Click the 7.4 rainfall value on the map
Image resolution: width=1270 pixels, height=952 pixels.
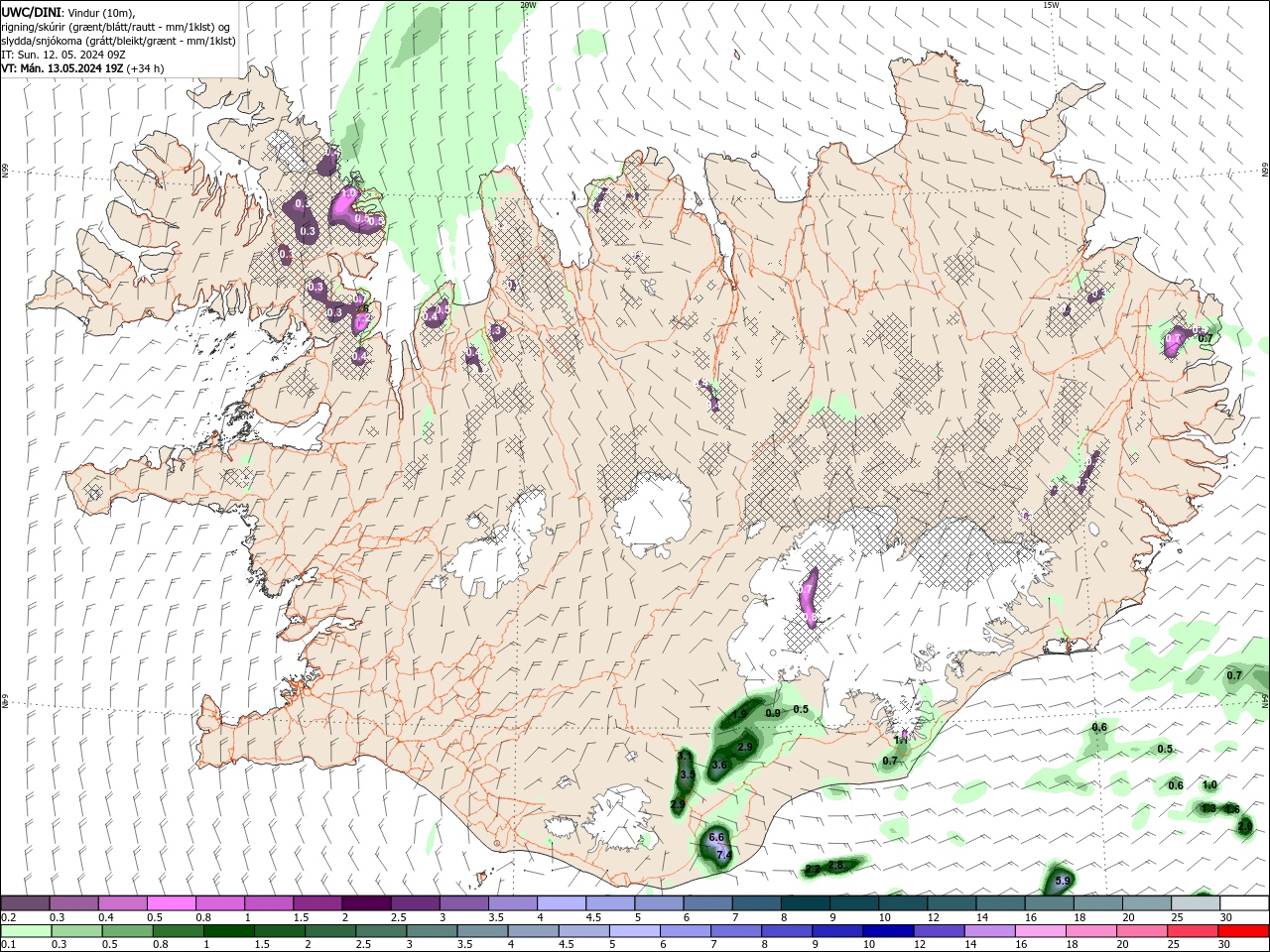(723, 855)
